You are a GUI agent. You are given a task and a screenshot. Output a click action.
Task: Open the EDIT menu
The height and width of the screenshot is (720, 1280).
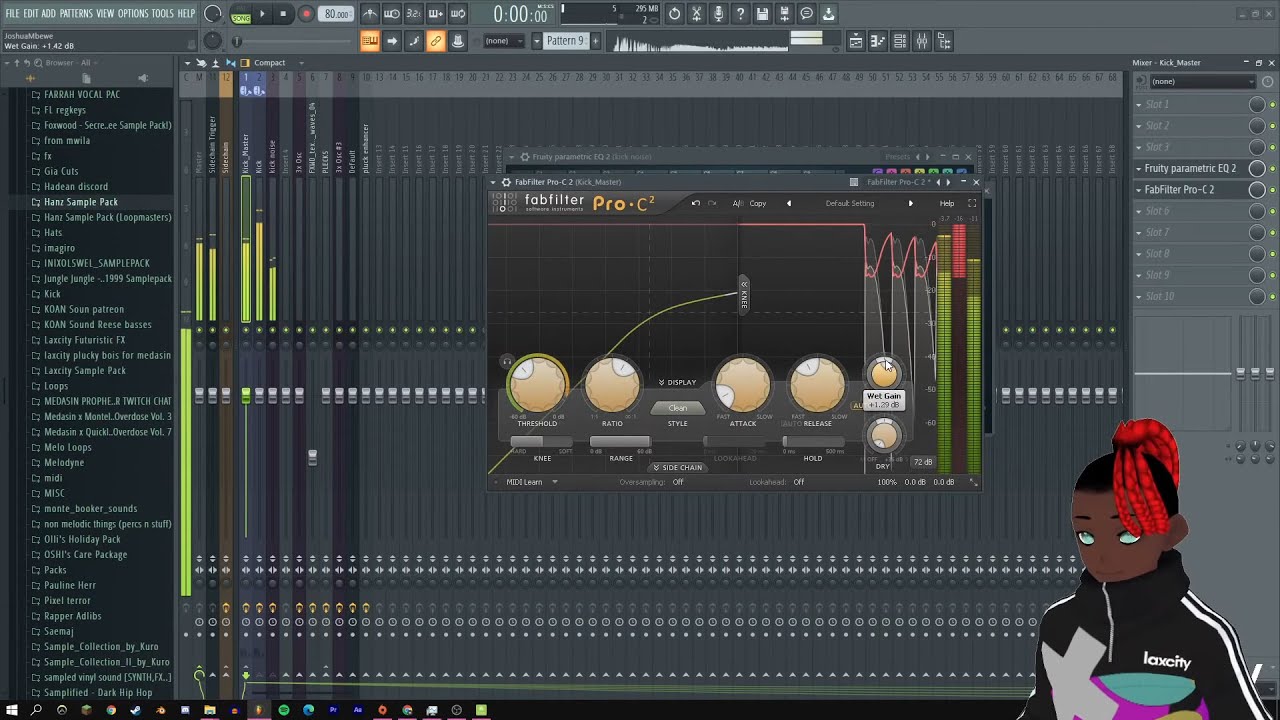pos(31,14)
